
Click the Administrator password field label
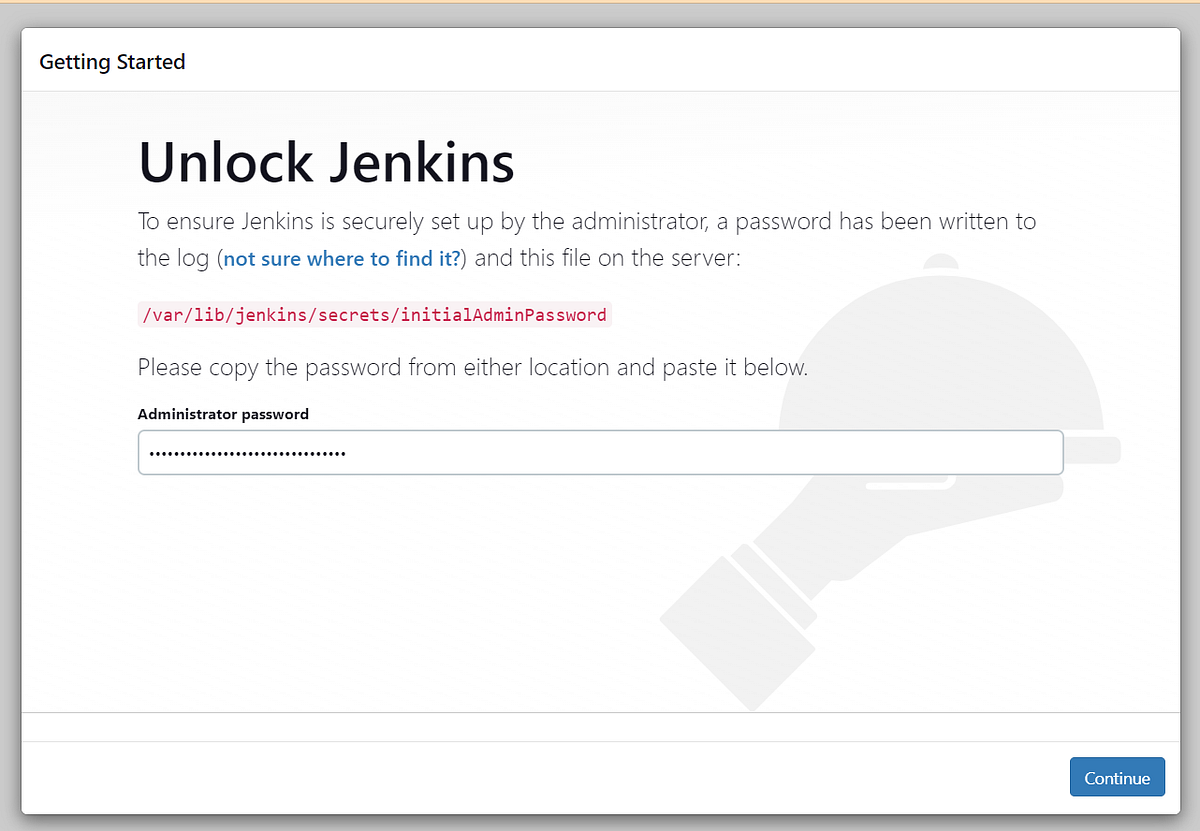coord(222,413)
